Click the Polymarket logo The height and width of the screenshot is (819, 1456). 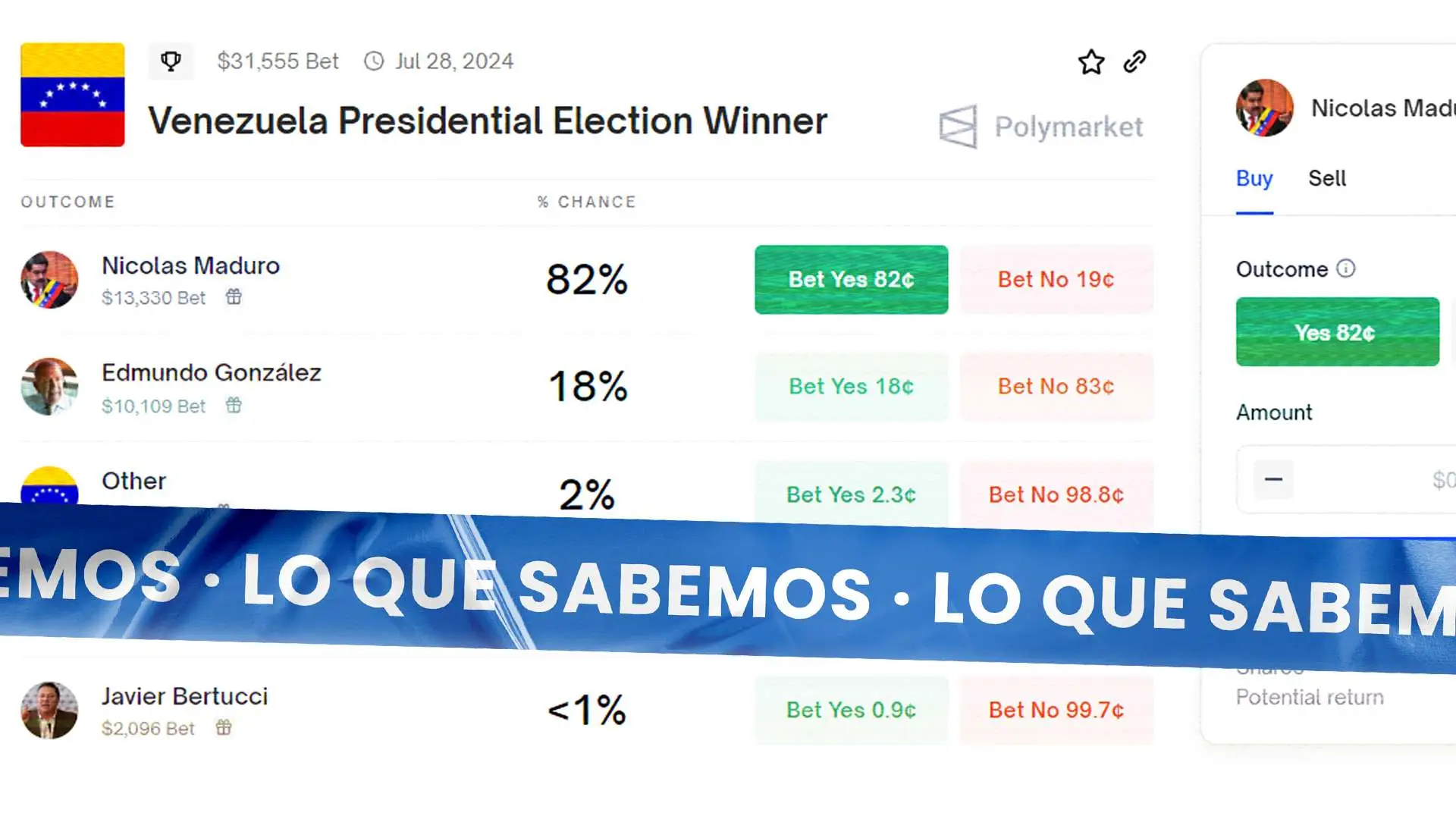(x=1040, y=127)
